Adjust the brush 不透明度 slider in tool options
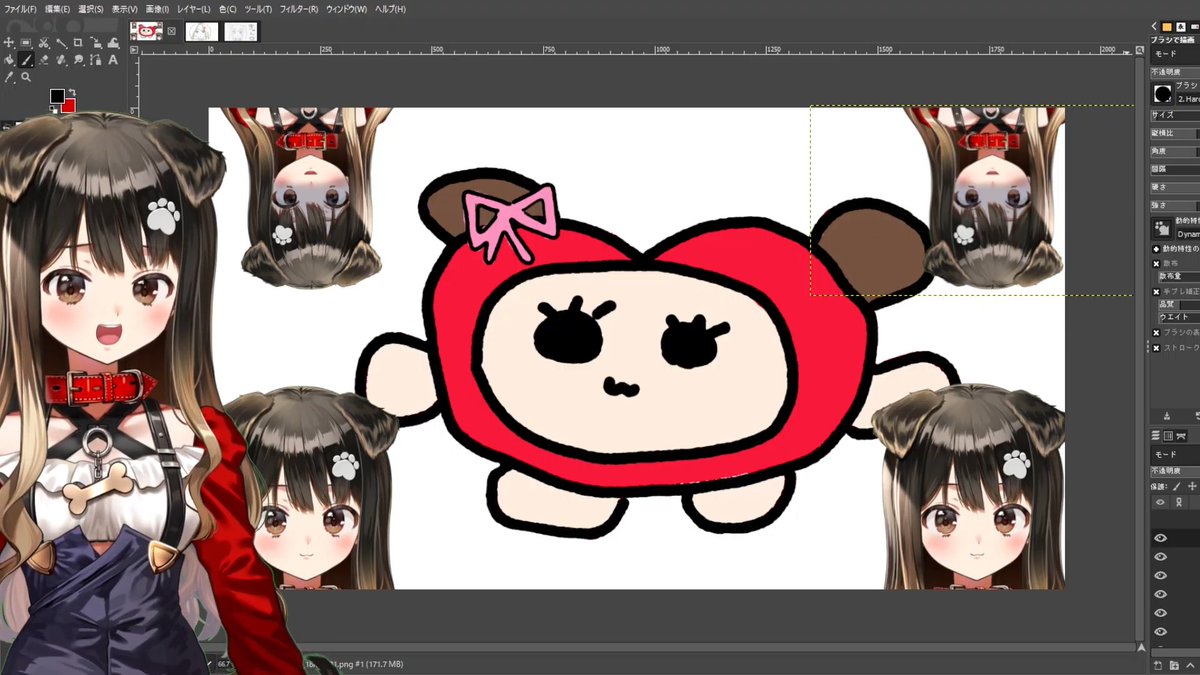 click(1176, 72)
